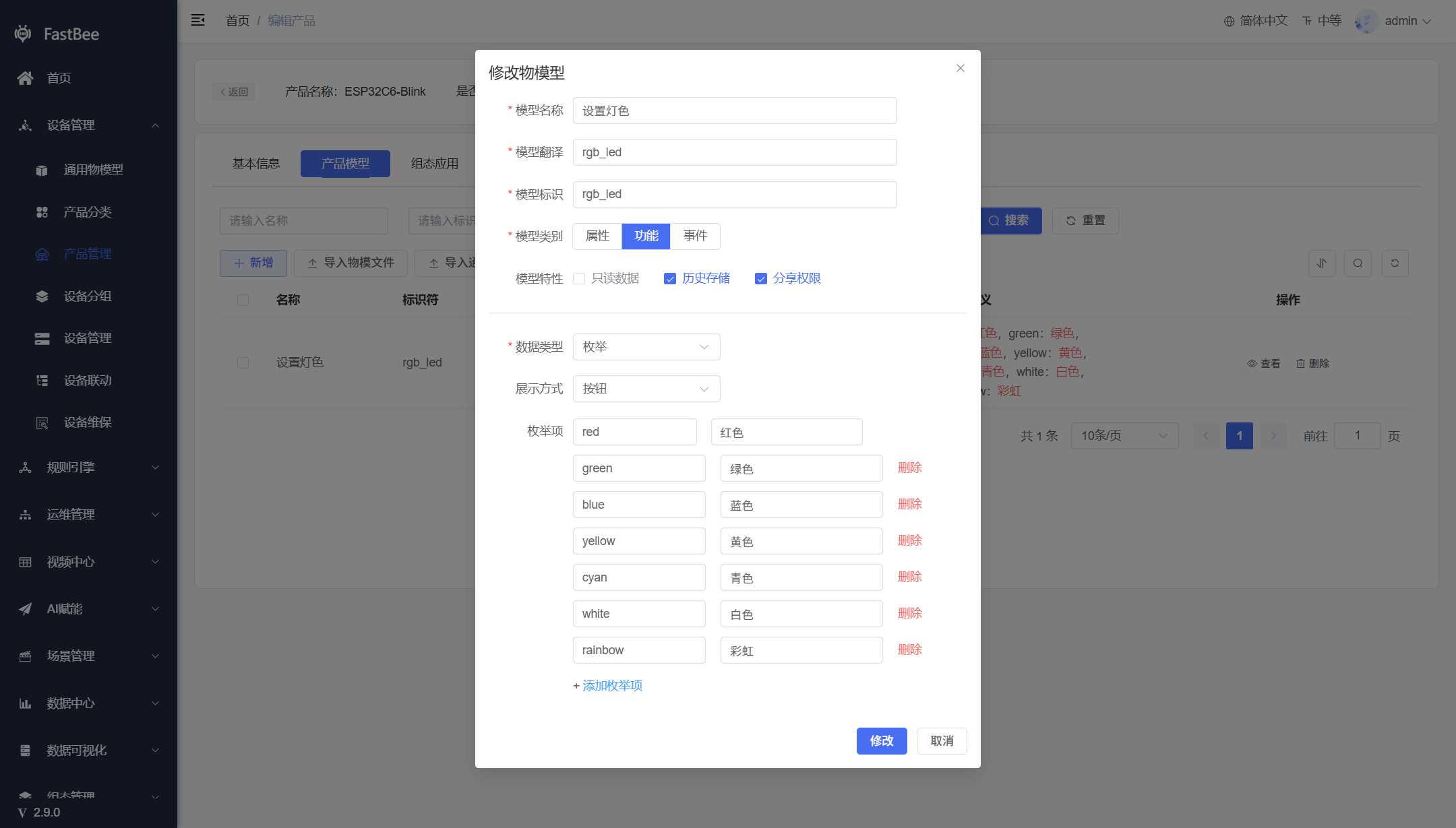Click the blue 修改 button
1456x828 pixels.
882,741
